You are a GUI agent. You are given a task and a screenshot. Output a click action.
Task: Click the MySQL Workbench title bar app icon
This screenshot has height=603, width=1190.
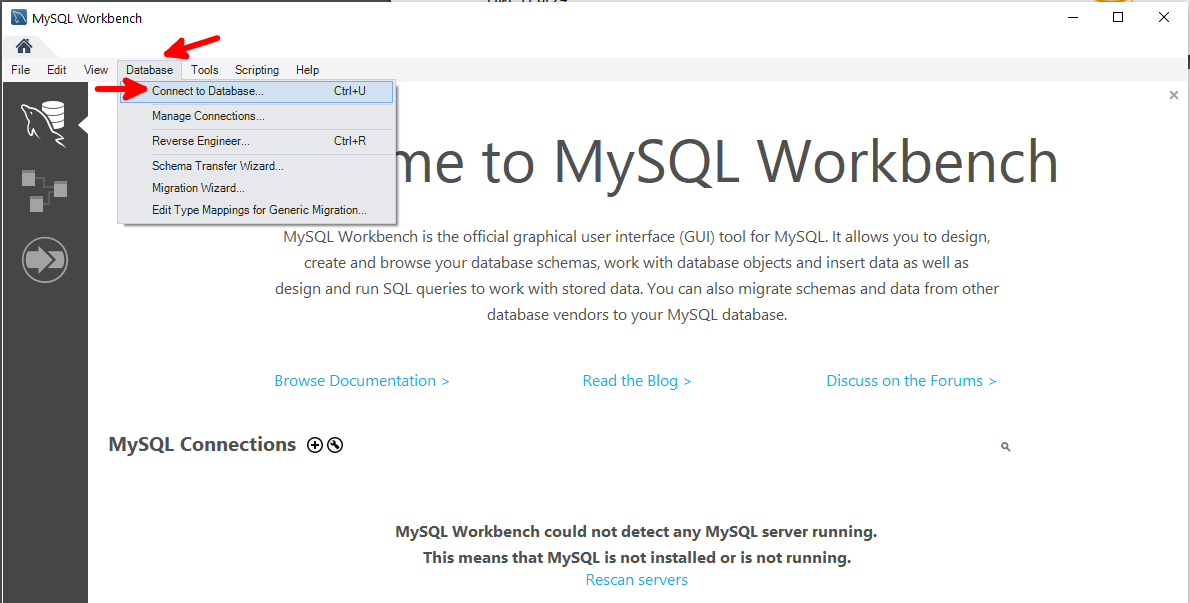click(x=19, y=17)
